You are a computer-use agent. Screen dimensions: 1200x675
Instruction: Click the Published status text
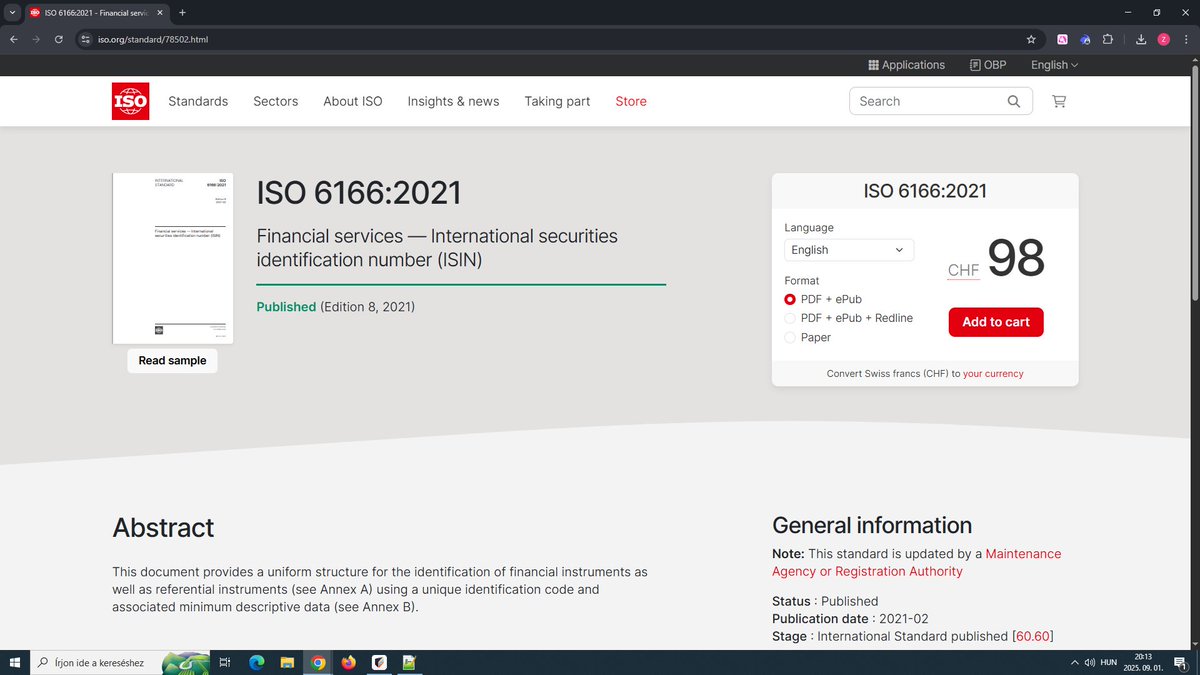[286, 307]
